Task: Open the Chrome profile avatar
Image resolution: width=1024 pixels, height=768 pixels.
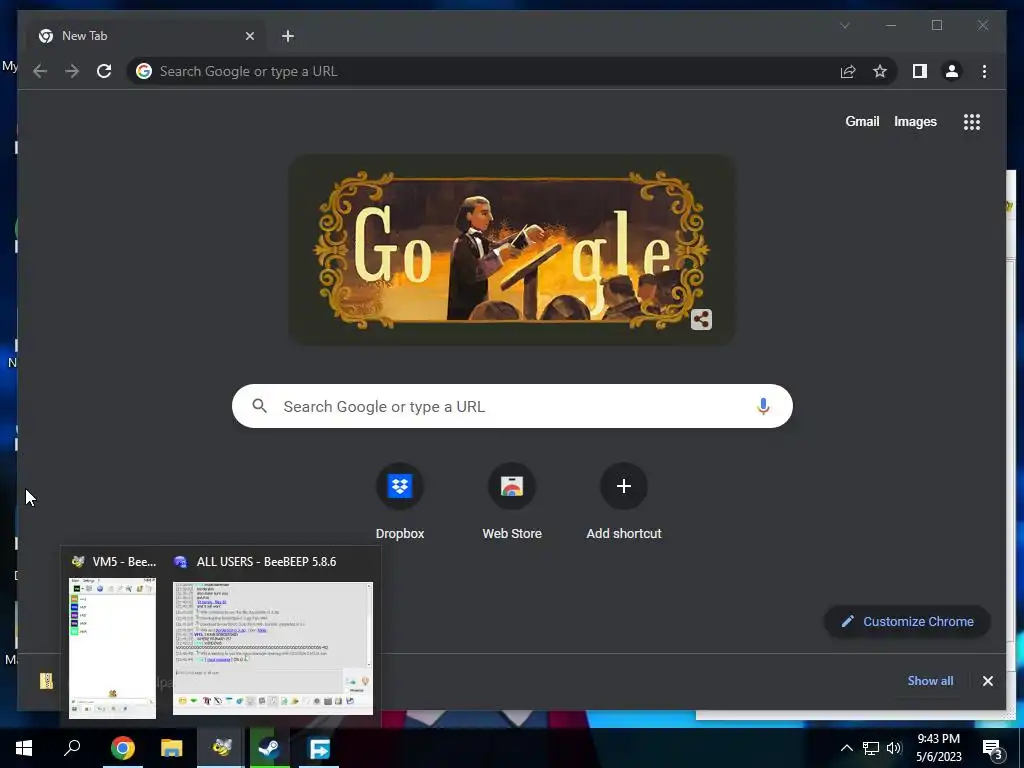Action: 952,71
